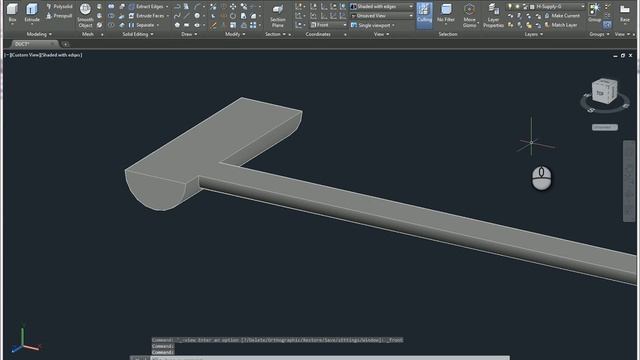The height and width of the screenshot is (360, 640).
Task: Select the Spline draw tool
Action: pyautogui.click(x=177, y=16)
